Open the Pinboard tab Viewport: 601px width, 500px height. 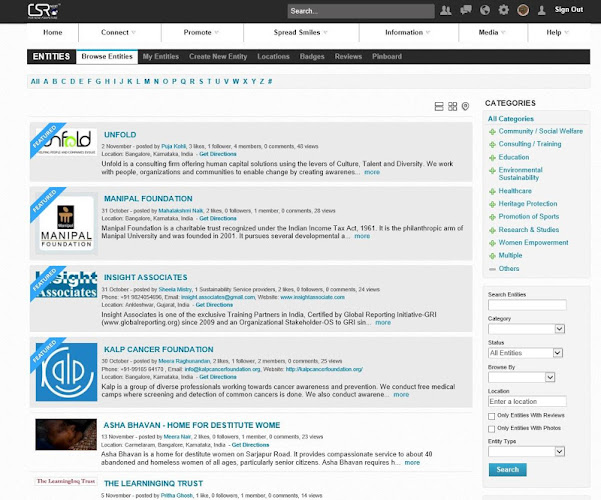[387, 57]
